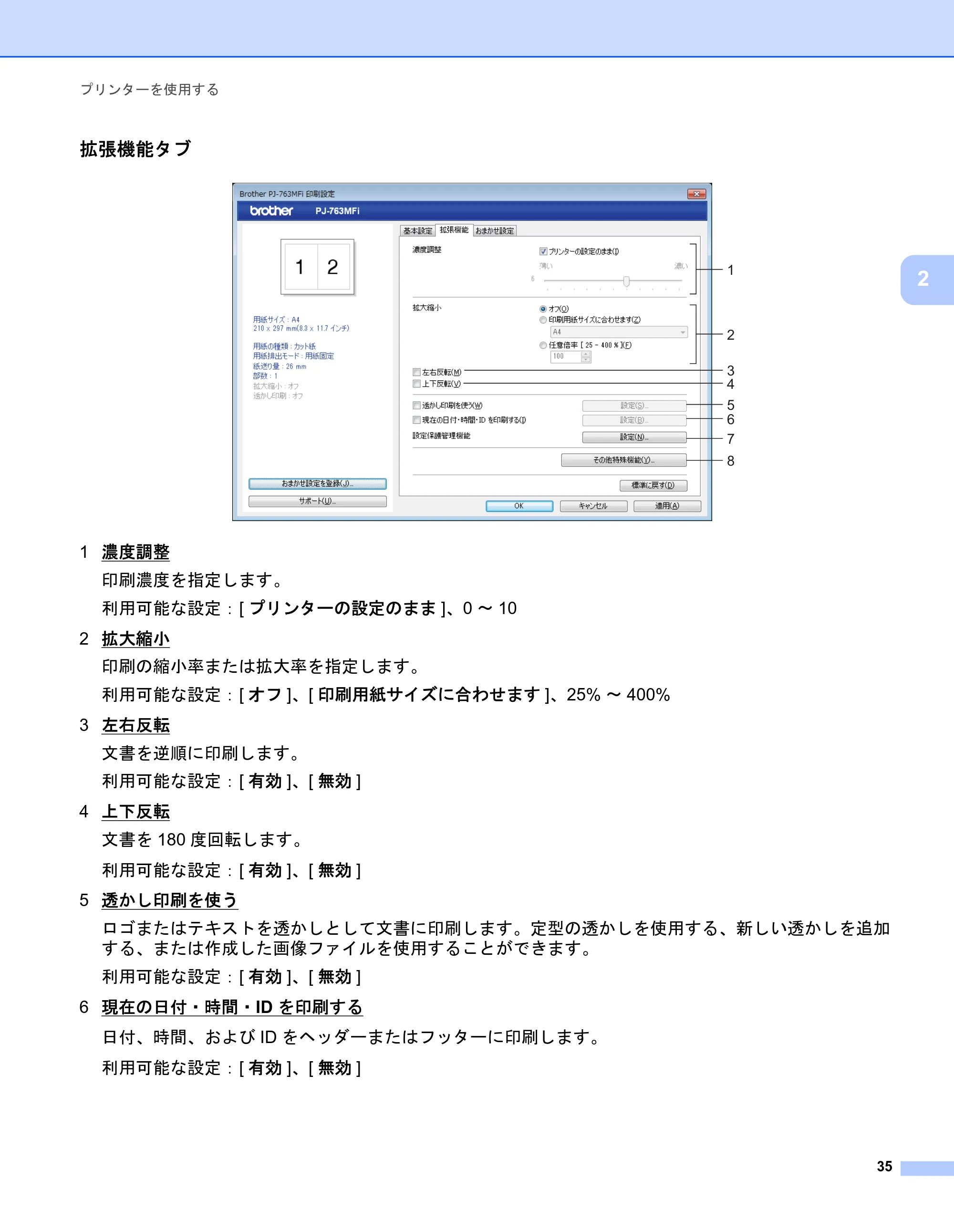Switch to the 基本設定 tab
Image resolution: width=954 pixels, height=1232 pixels.
click(418, 231)
